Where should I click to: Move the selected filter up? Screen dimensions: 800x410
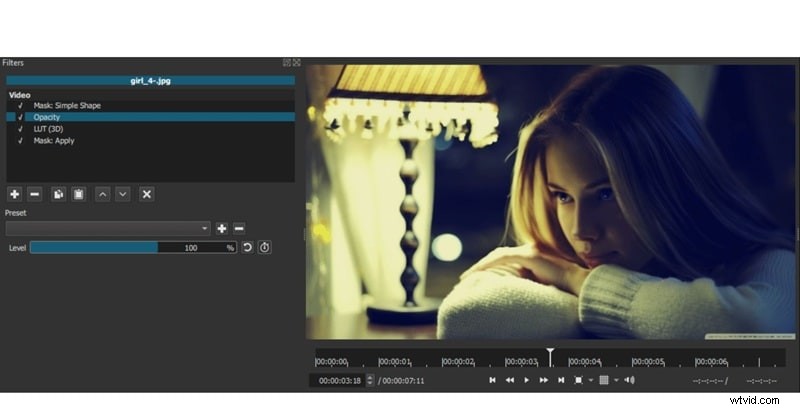pyautogui.click(x=103, y=194)
